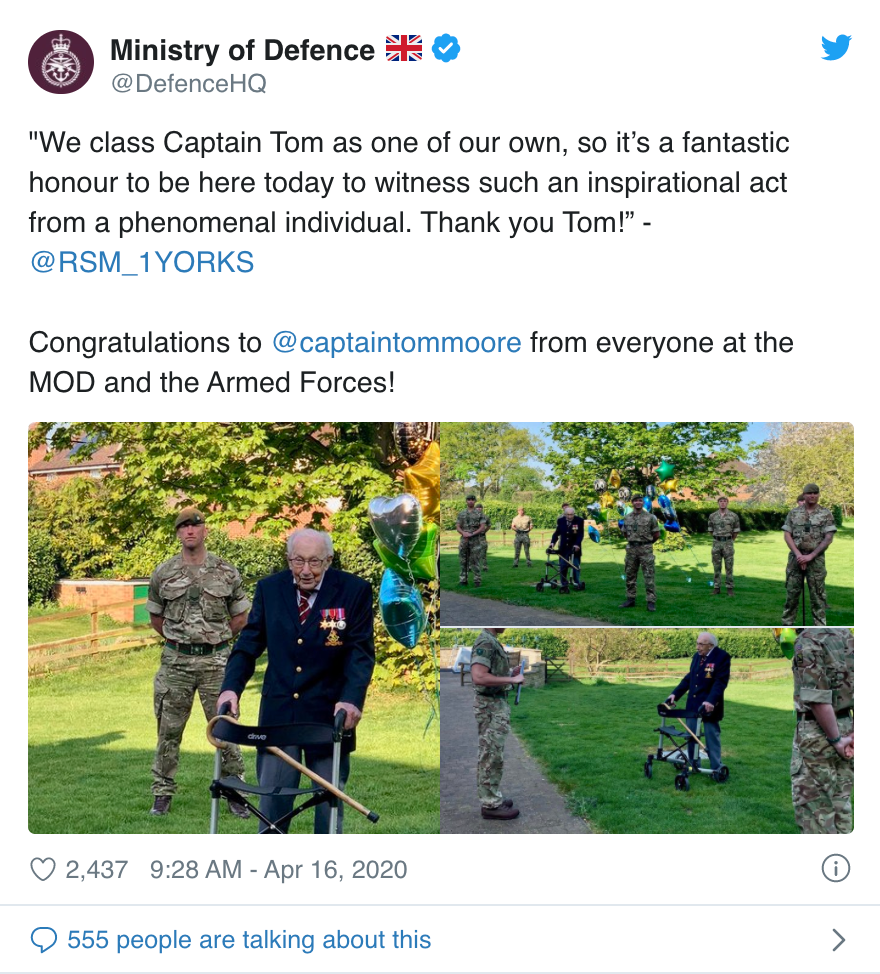This screenshot has height=974, width=880.
Task: Click the Ministry of Defence profile avatar
Action: click(x=61, y=62)
